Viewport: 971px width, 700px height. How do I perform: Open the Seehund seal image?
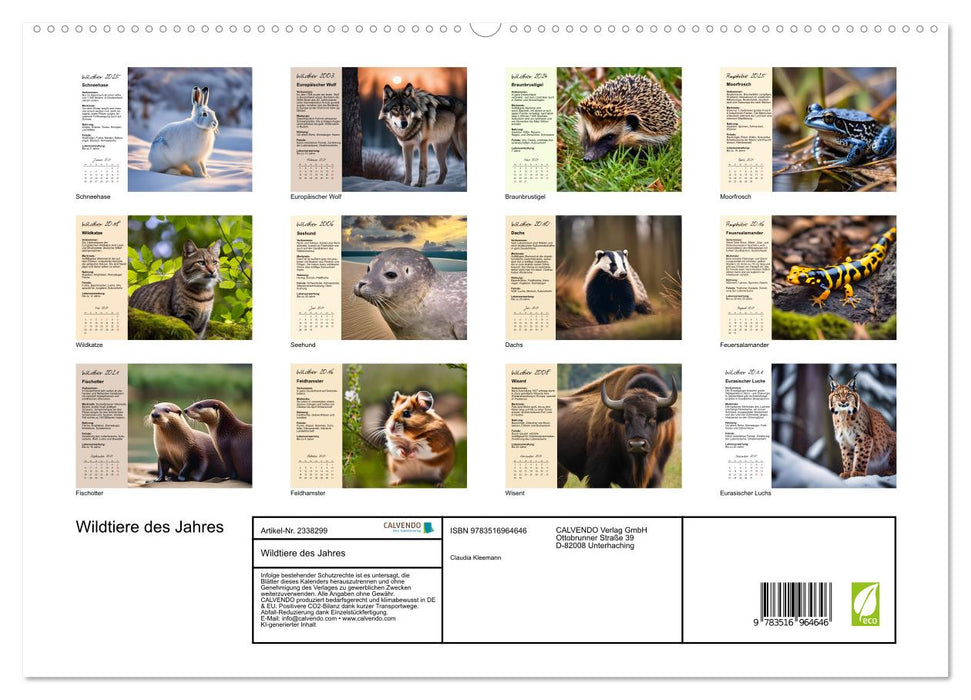coord(404,278)
